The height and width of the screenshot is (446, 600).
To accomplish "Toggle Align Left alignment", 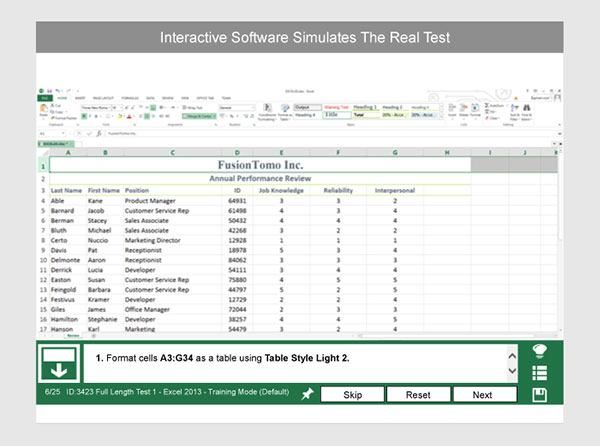I will [140, 116].
